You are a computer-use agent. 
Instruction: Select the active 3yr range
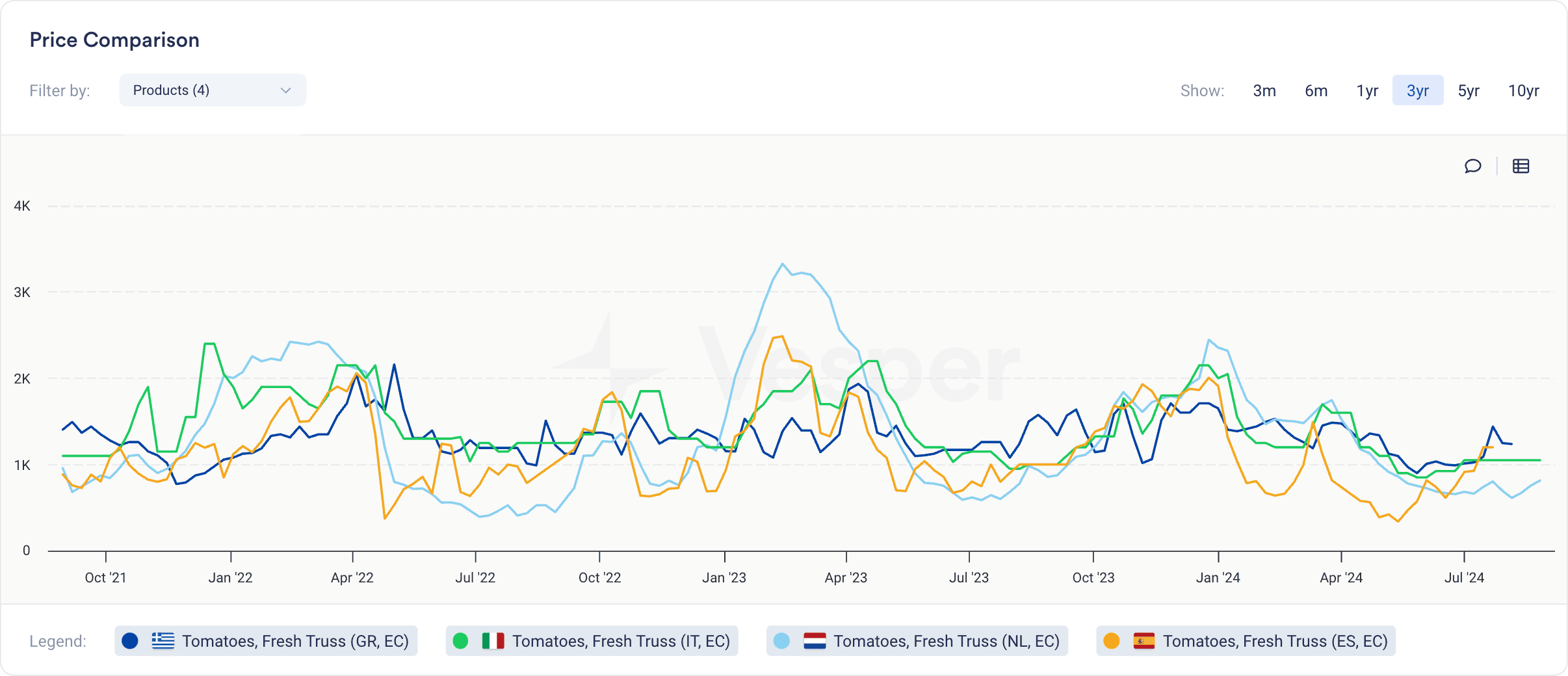click(1418, 90)
